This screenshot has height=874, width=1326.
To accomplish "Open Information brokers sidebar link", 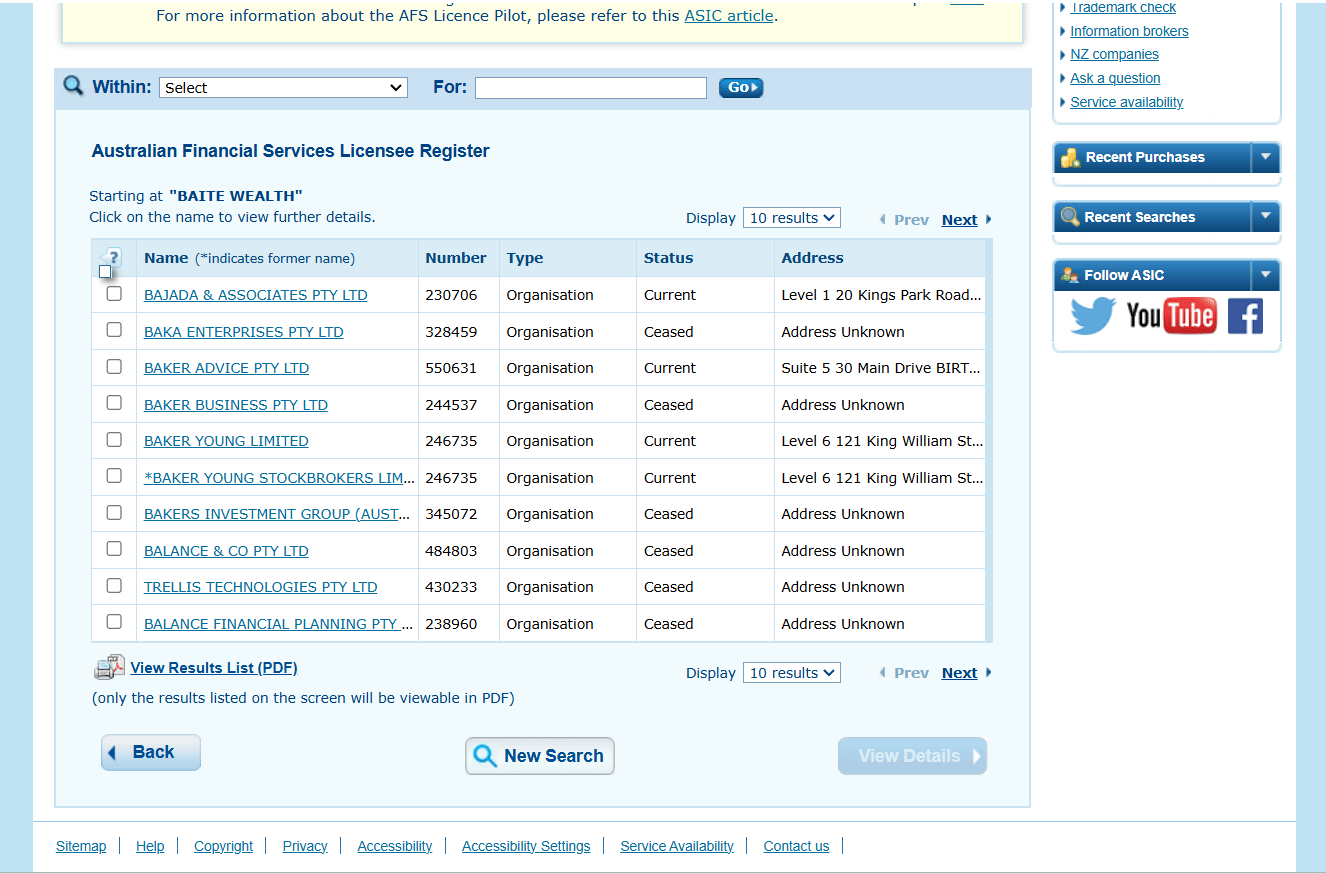I will (x=1129, y=31).
